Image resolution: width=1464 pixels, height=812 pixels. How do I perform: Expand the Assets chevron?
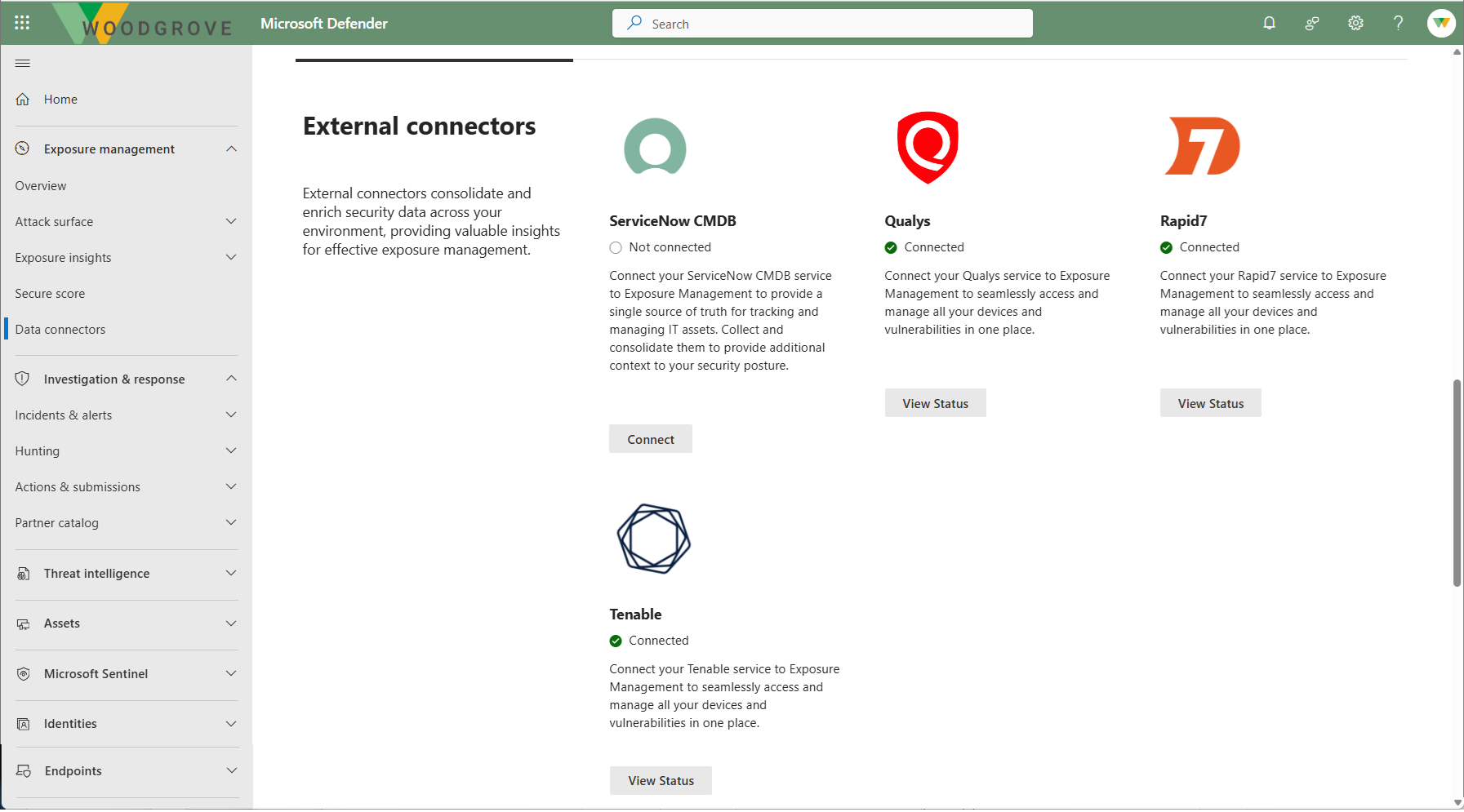point(231,623)
